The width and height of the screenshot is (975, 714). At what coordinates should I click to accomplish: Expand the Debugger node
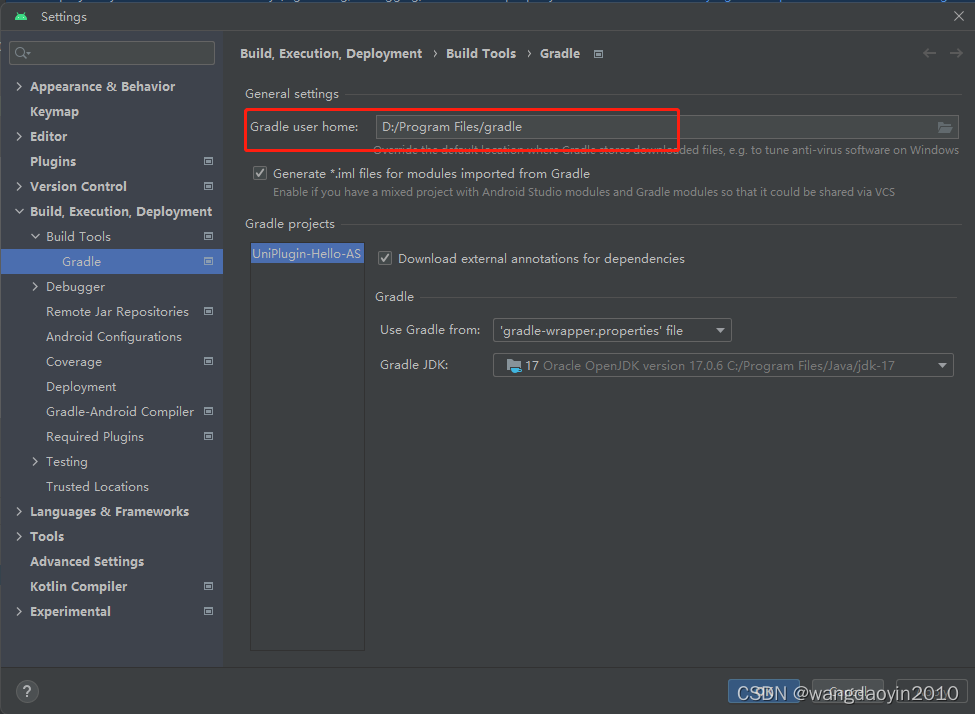(x=35, y=286)
